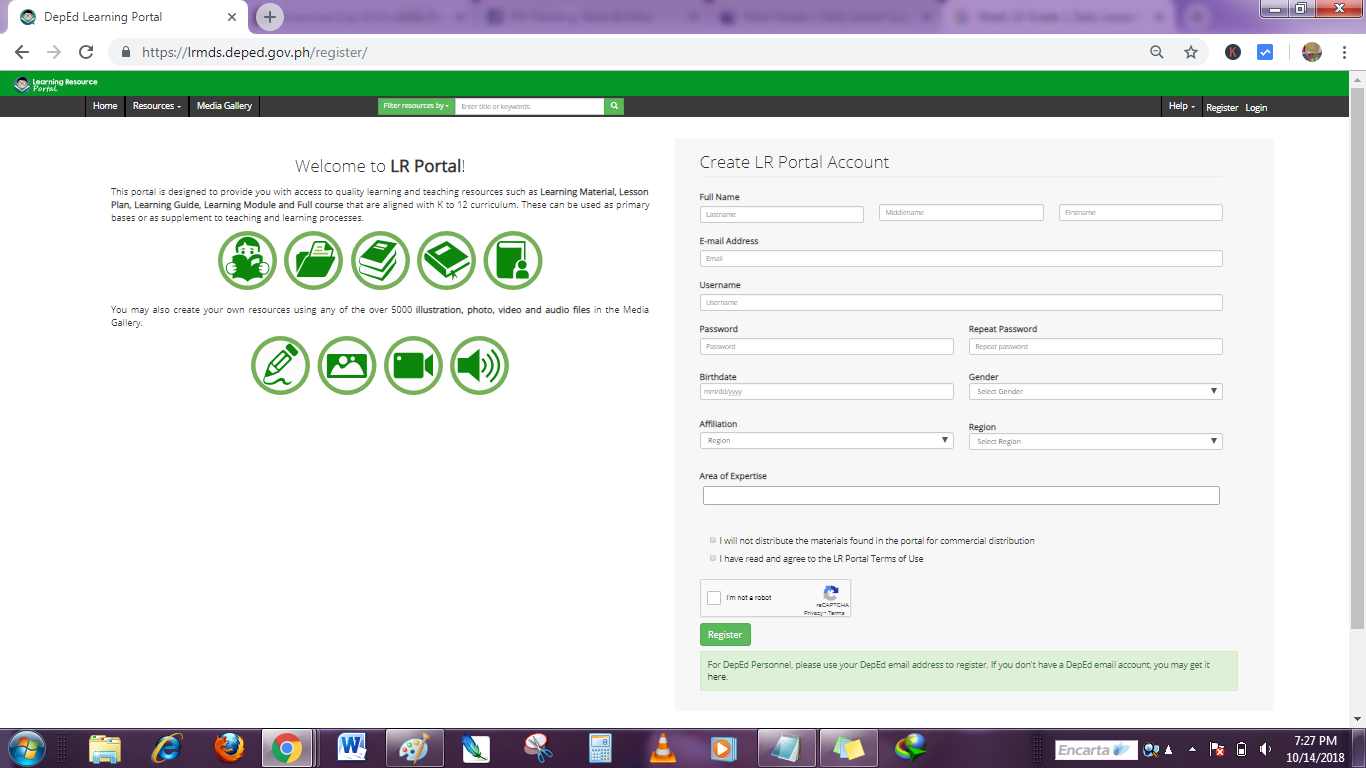Open the Select Gender dropdown

[x=1095, y=391]
